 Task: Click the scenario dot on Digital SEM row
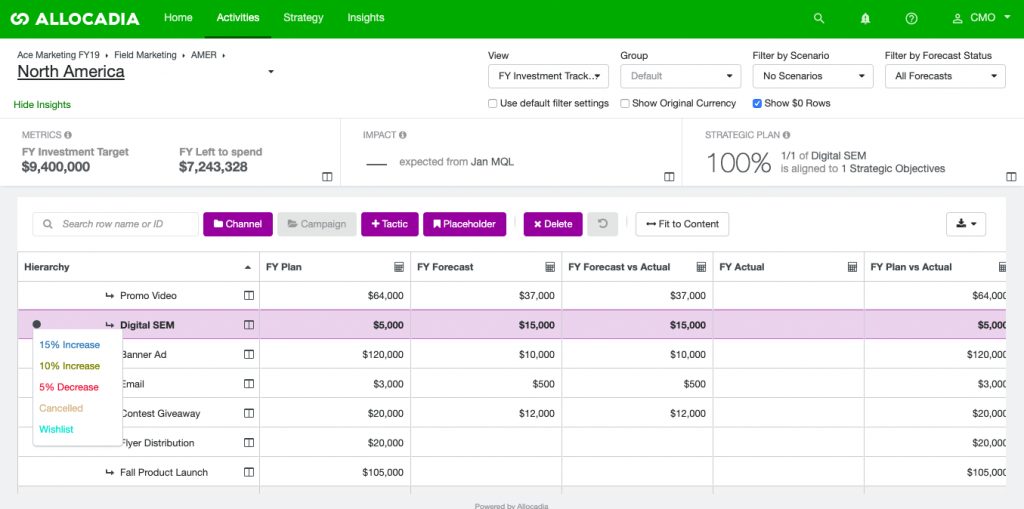pyautogui.click(x=37, y=324)
